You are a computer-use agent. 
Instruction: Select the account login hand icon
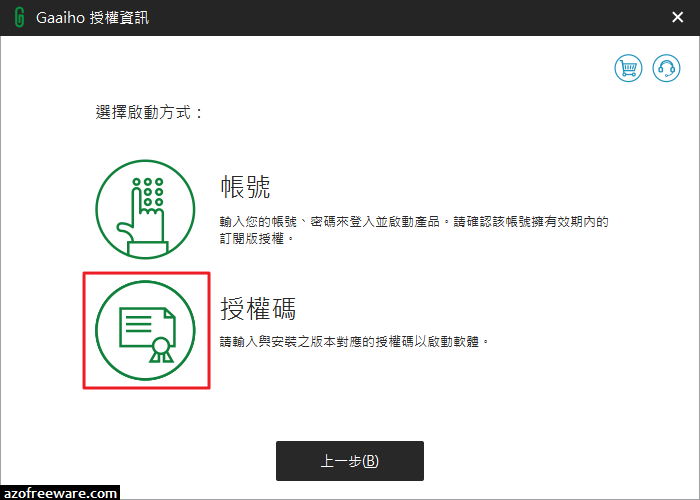pyautogui.click(x=146, y=209)
